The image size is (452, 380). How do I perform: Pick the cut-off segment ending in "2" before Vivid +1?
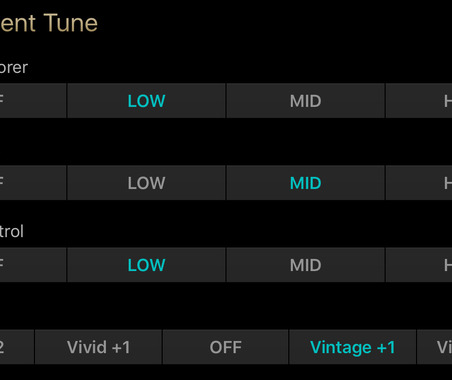pos(17,347)
